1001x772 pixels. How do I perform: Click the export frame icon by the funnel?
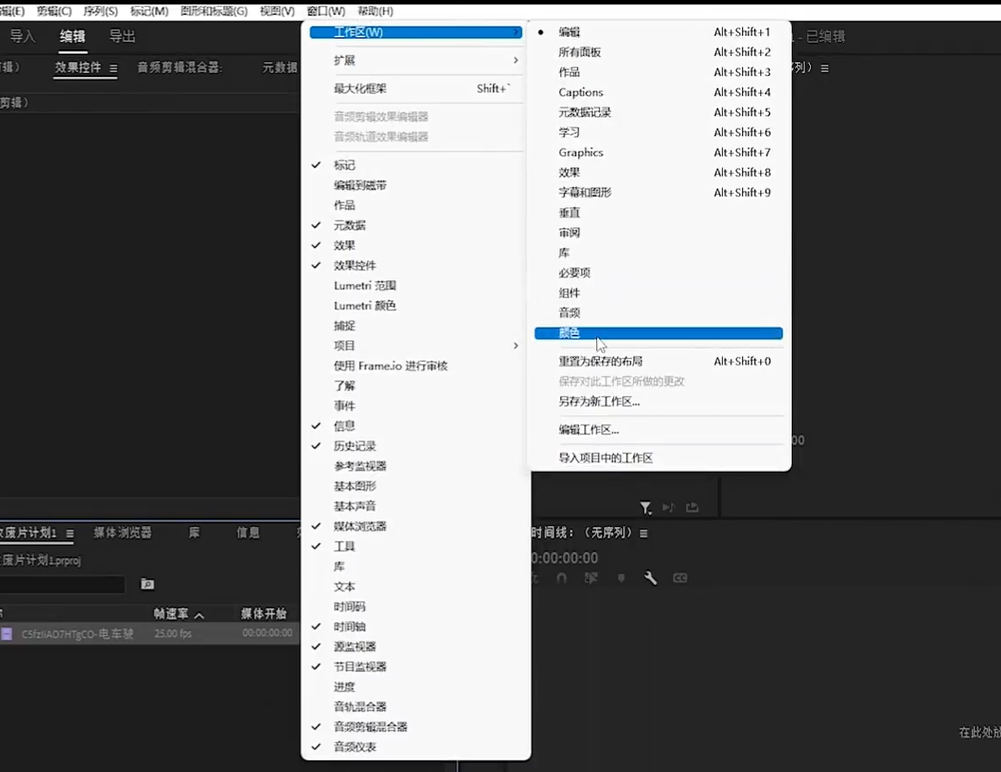point(692,508)
